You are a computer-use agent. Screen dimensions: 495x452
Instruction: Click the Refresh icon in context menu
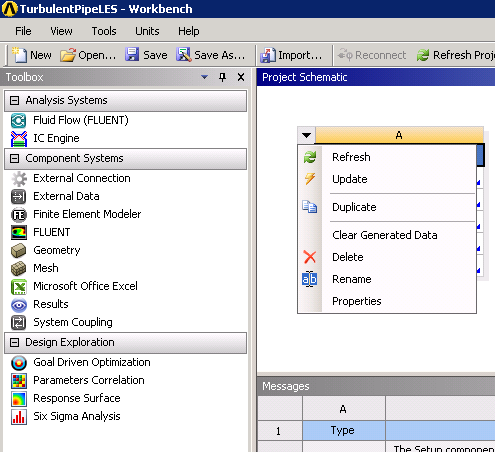[x=310, y=157]
